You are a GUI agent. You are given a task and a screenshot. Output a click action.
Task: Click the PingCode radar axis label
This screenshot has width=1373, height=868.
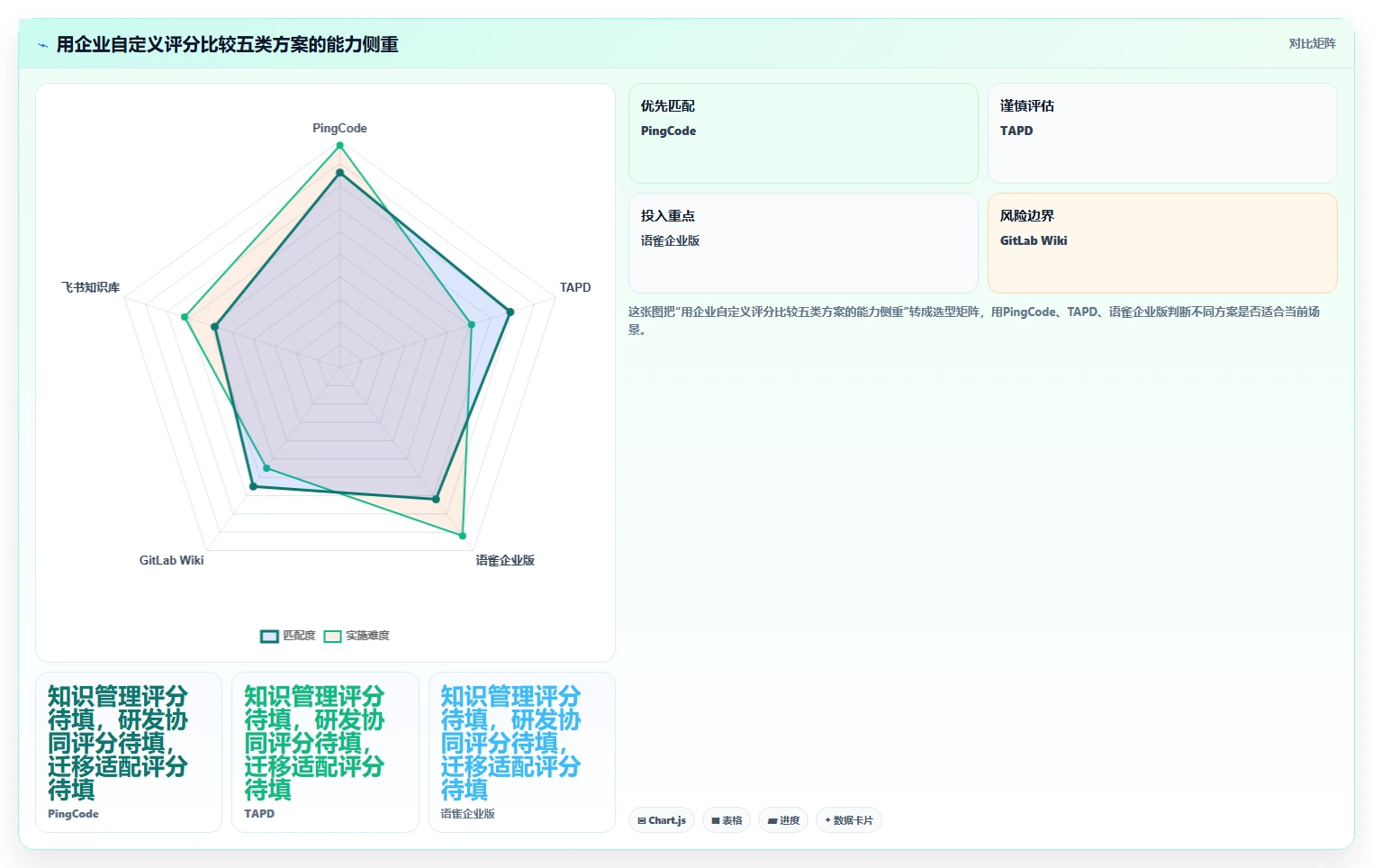click(x=339, y=128)
